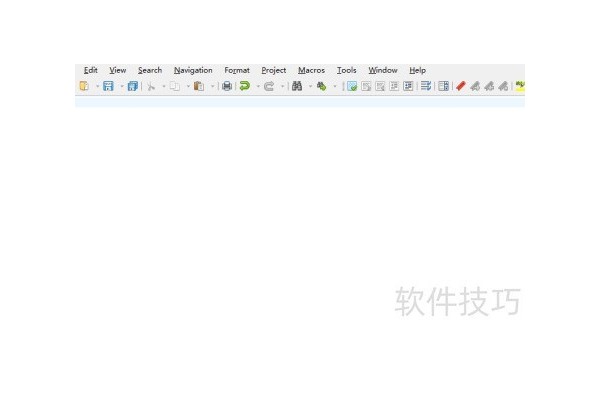Click the Cut scissors icon
The width and height of the screenshot is (600, 400).
coord(151,86)
